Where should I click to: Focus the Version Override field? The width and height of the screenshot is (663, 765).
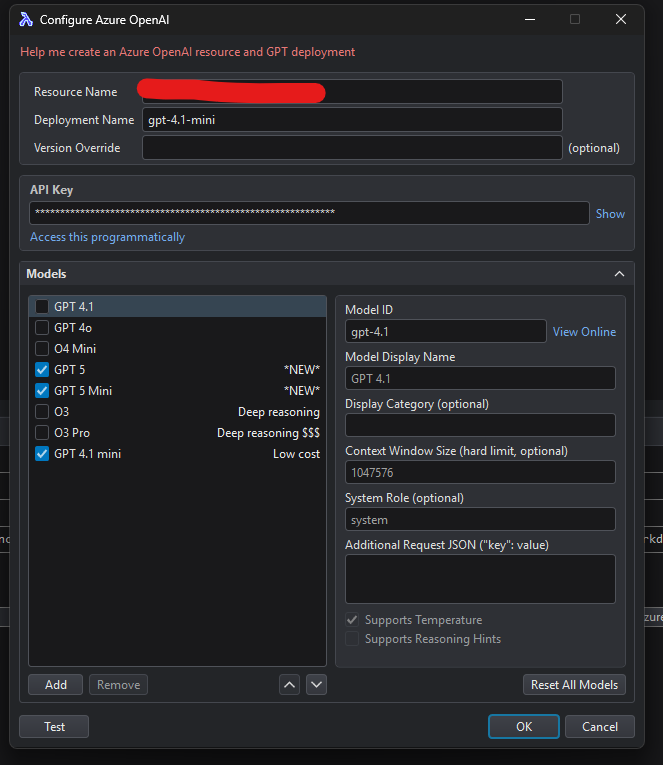pyautogui.click(x=352, y=148)
